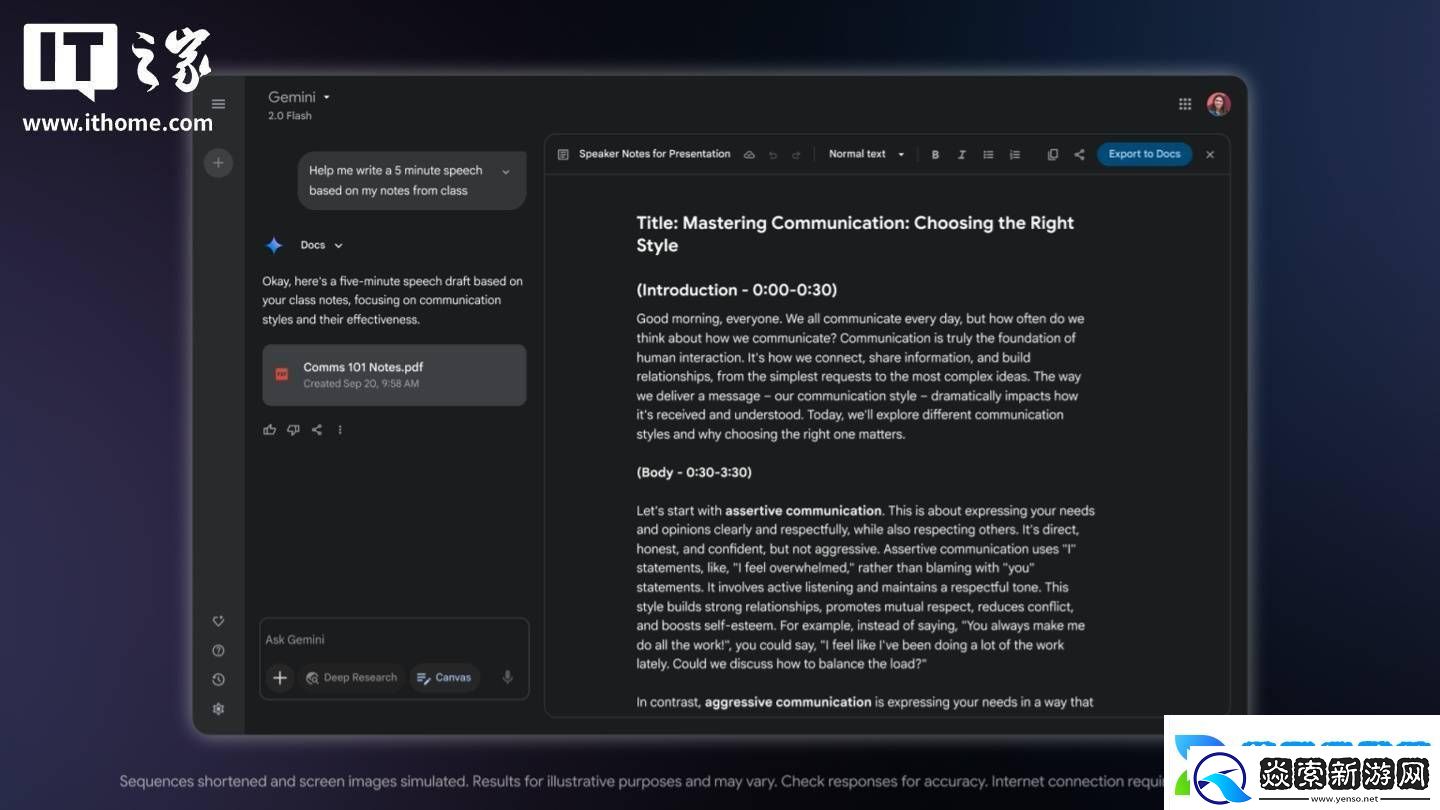Screen dimensions: 1440x810
Task: Open the Google apps grid
Action: pyautogui.click(x=1185, y=104)
